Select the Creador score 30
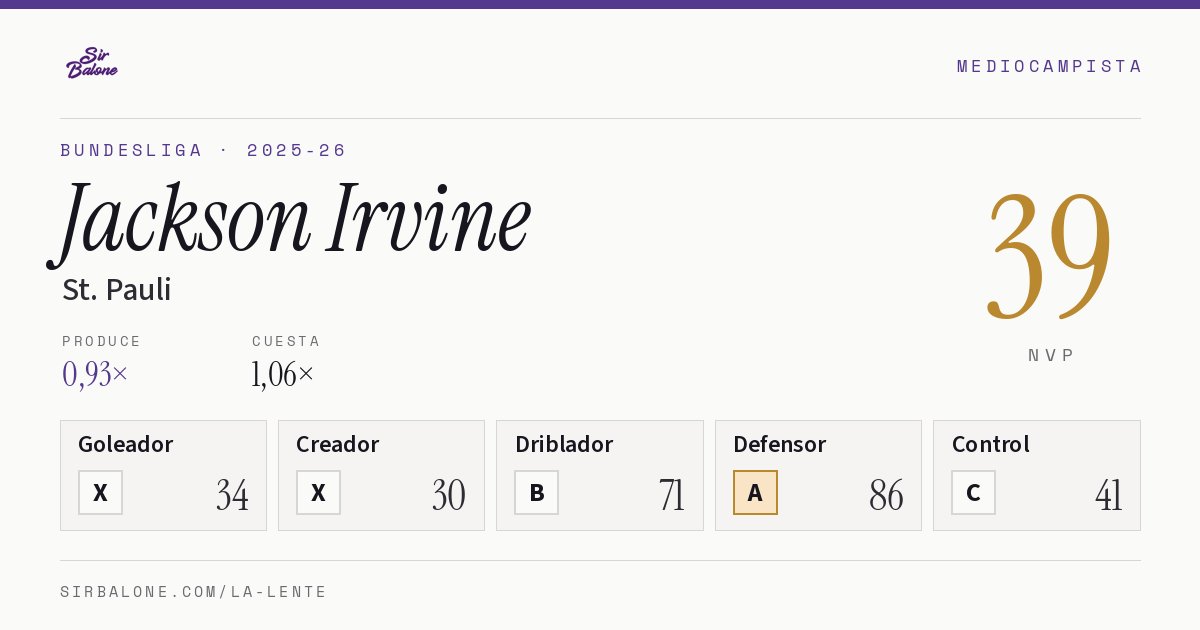 [x=449, y=495]
